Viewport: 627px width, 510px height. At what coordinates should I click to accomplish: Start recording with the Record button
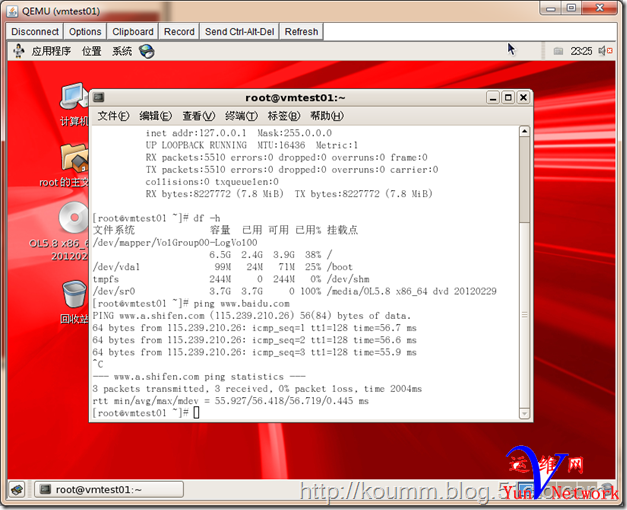[x=179, y=32]
